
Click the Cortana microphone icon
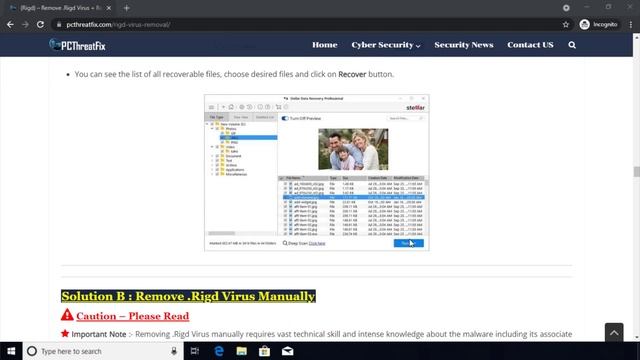tap(174, 351)
